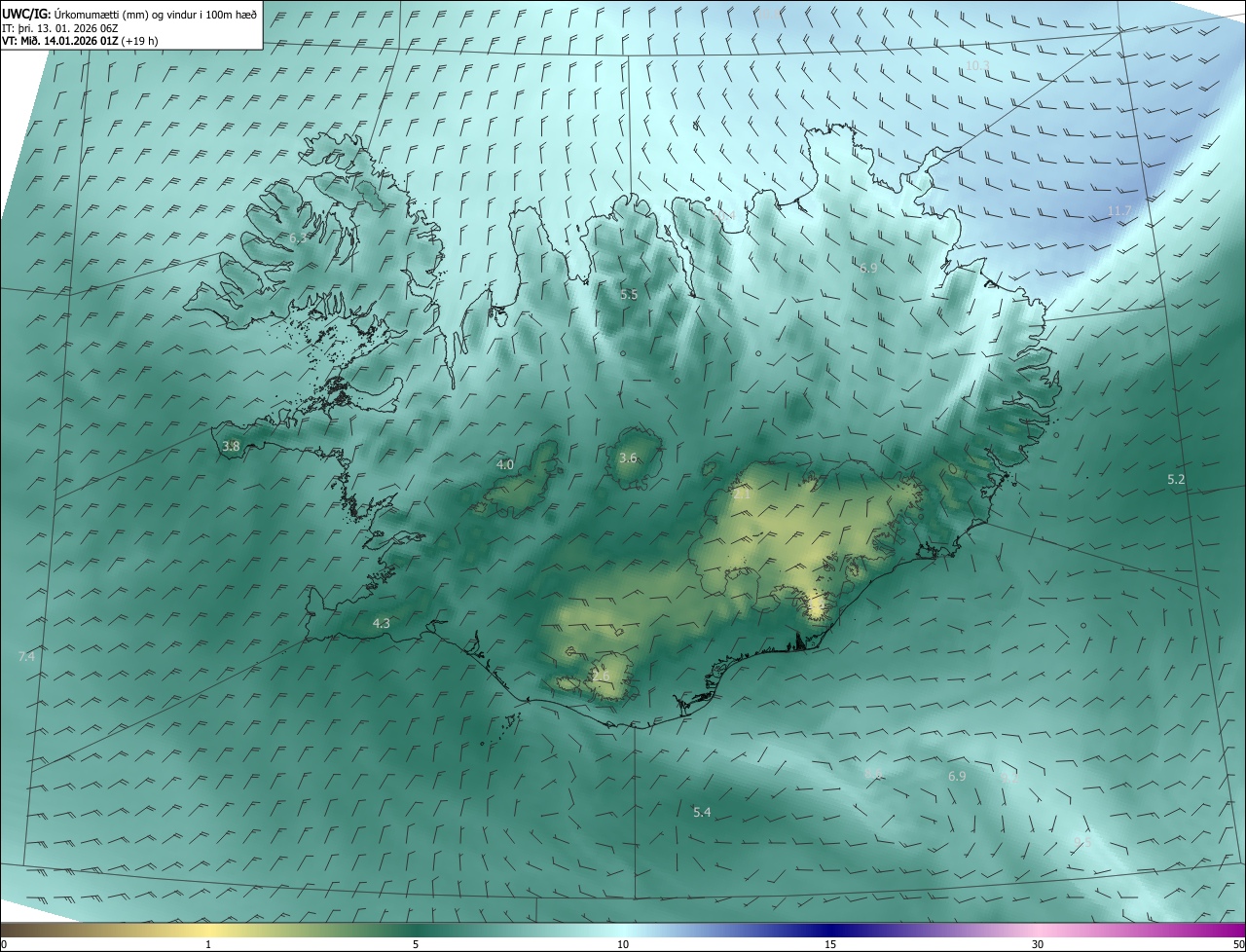Click the UWC/IG Úrkomumætti title line

pos(129,14)
